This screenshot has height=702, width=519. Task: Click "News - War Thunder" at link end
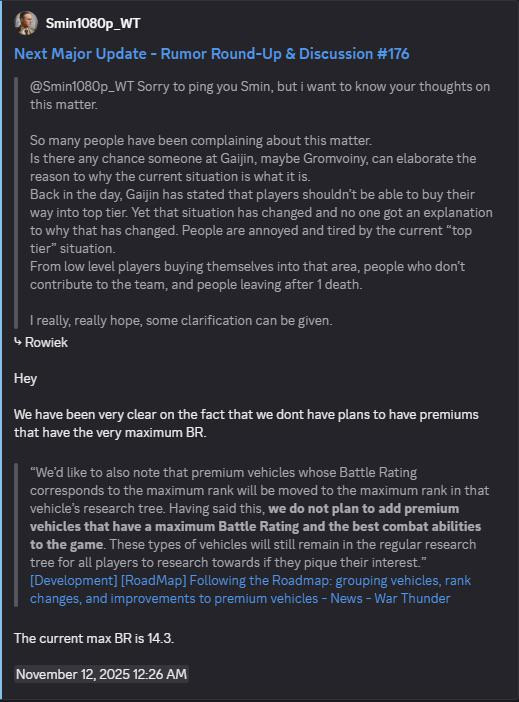click(x=390, y=599)
